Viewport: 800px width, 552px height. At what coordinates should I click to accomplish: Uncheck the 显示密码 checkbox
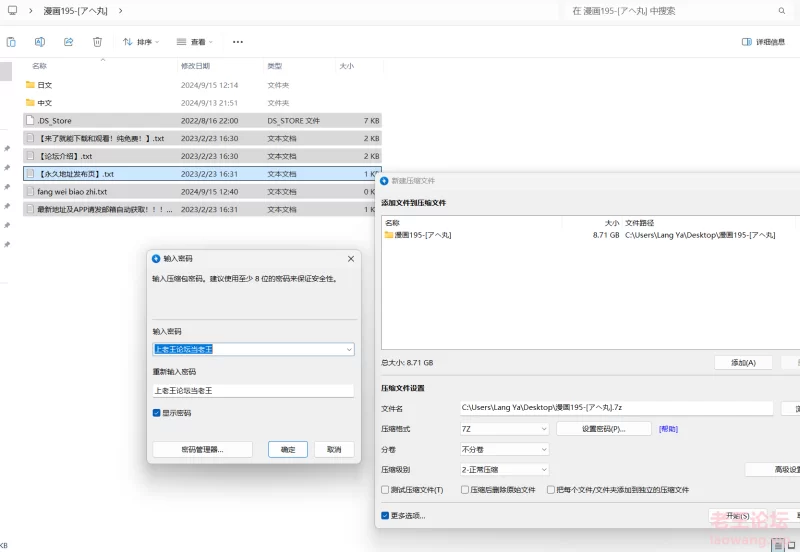157,412
